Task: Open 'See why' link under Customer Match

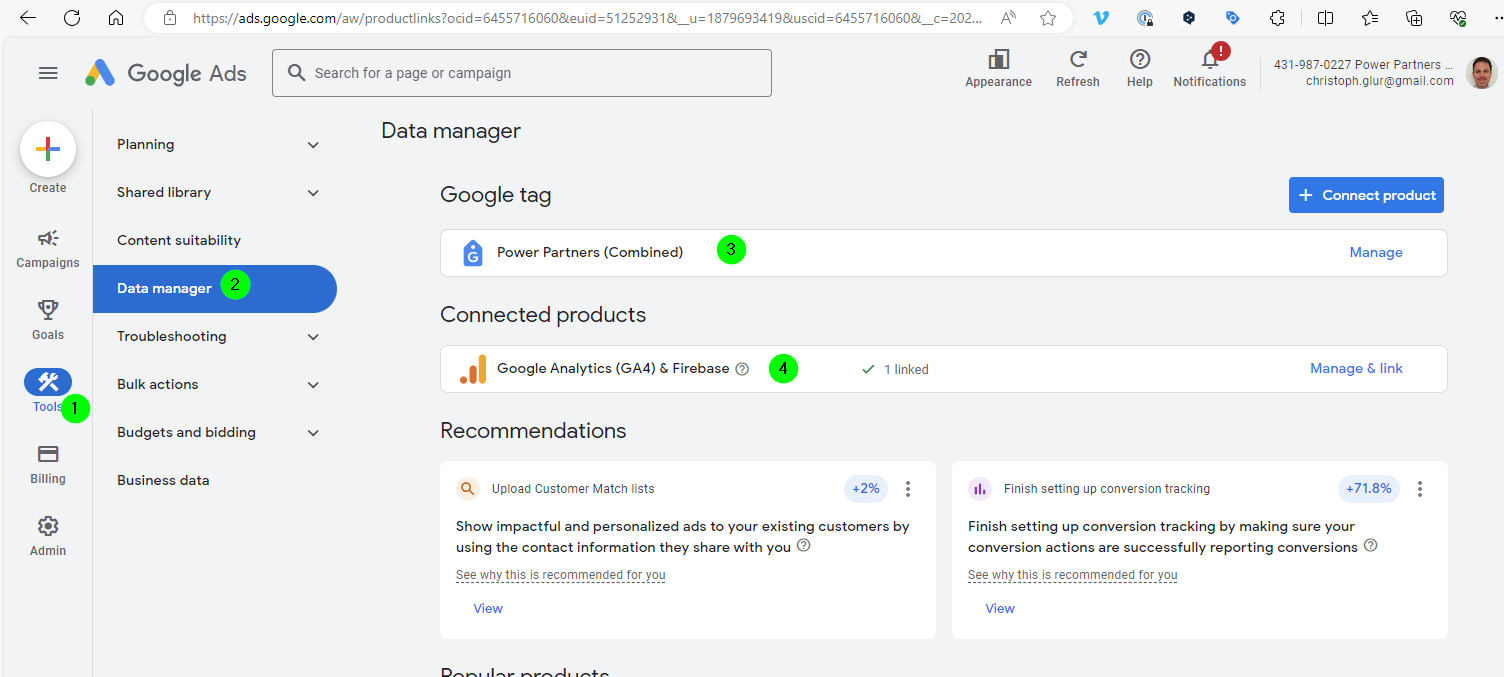Action: (x=561, y=575)
